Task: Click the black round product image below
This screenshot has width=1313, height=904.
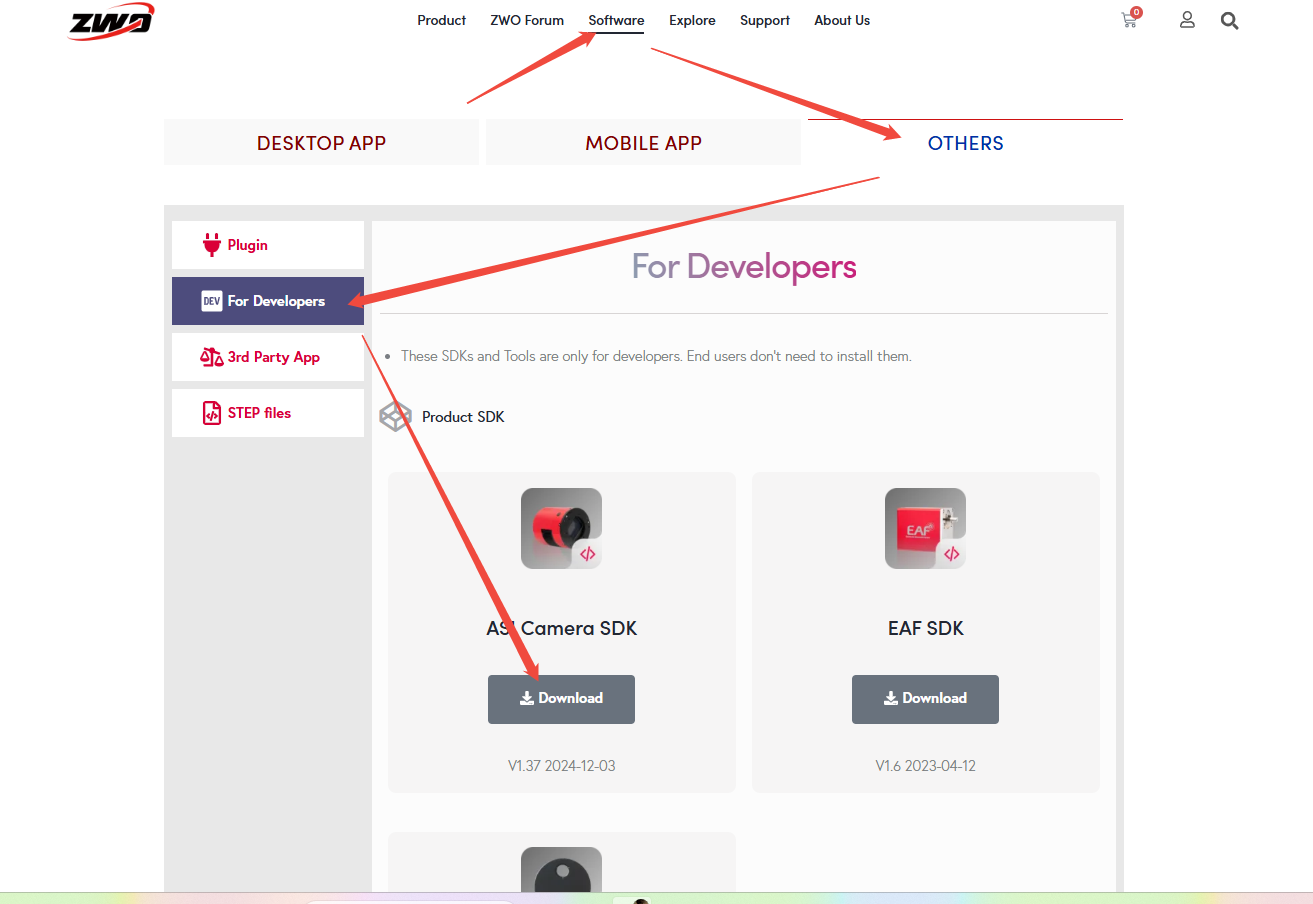Action: click(x=561, y=870)
